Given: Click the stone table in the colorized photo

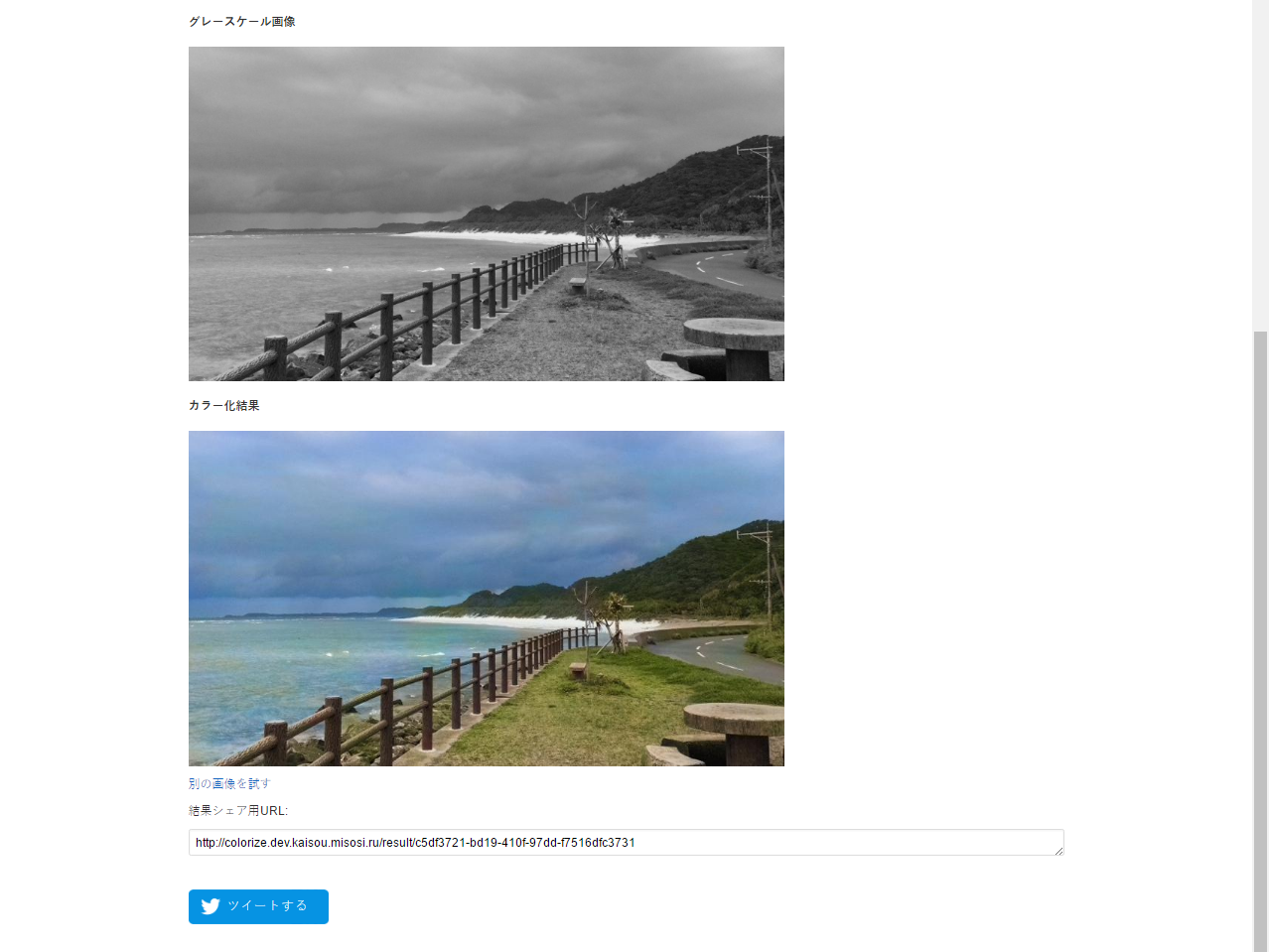Looking at the screenshot, I should click(x=735, y=730).
